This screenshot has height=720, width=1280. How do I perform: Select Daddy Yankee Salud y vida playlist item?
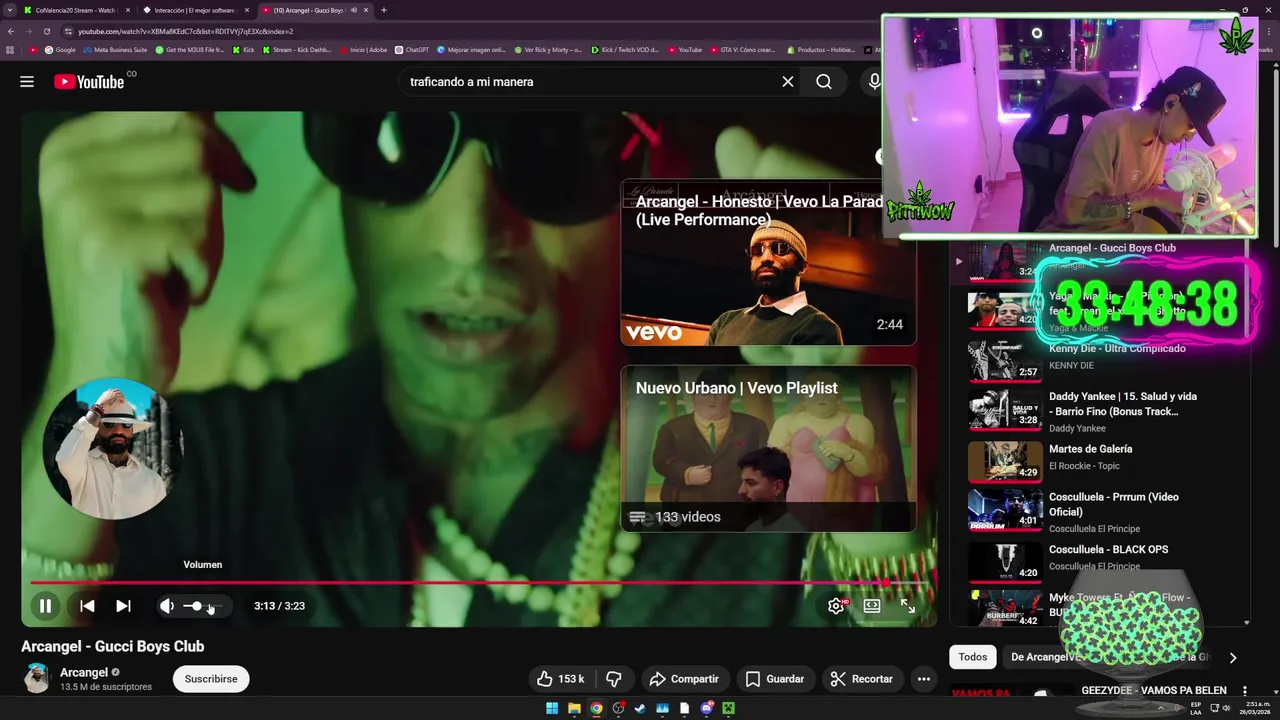[1100, 411]
